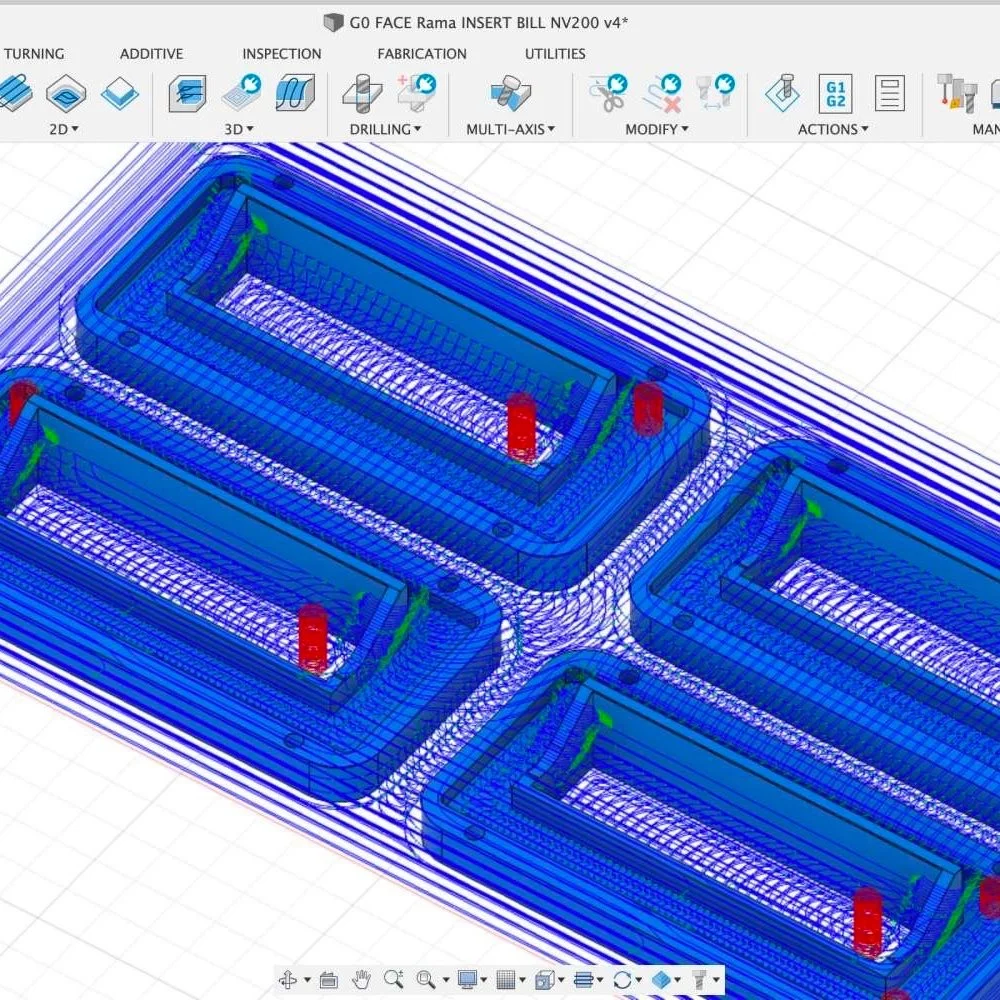Click the tool visibility end-mill icon
Screen dimensions: 1000x1000
(700, 979)
